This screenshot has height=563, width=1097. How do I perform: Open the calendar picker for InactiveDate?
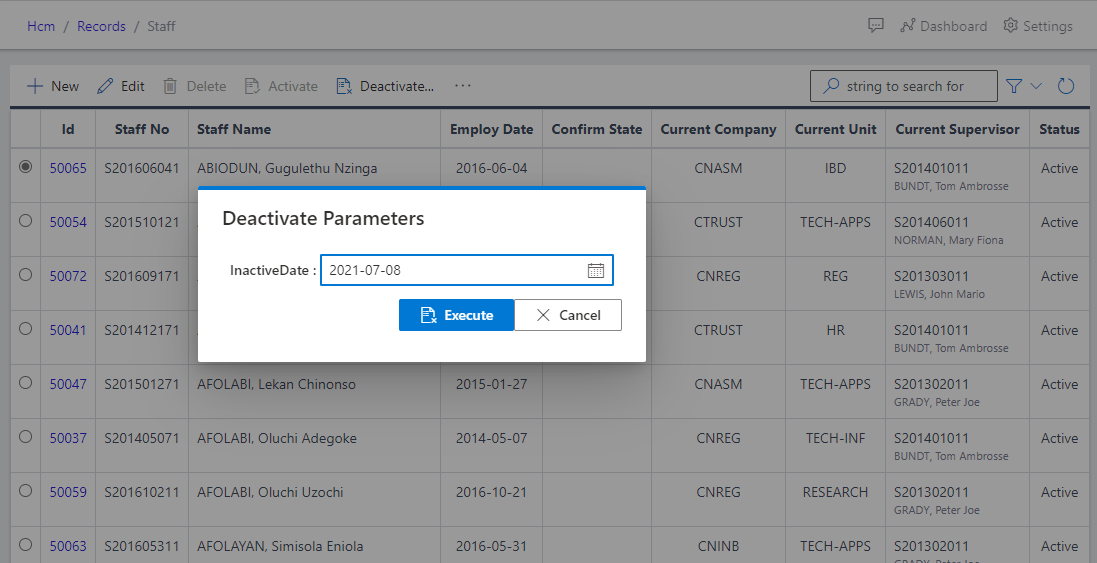pos(595,271)
